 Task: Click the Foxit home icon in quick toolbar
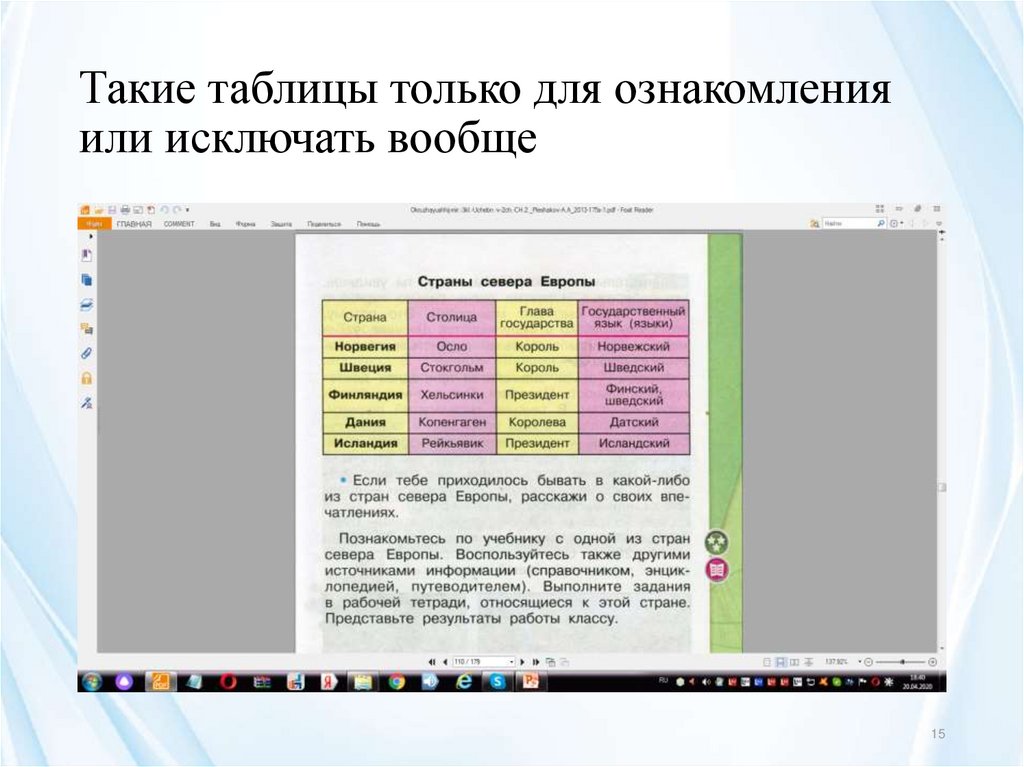[85, 210]
